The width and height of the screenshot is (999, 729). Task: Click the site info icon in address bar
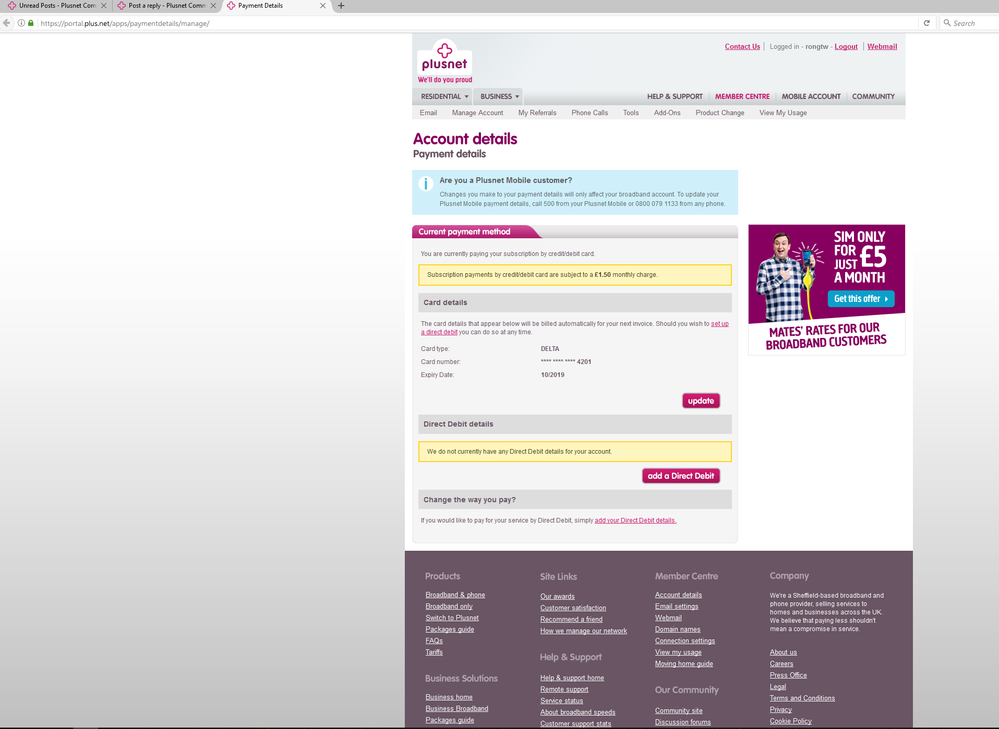coord(22,23)
